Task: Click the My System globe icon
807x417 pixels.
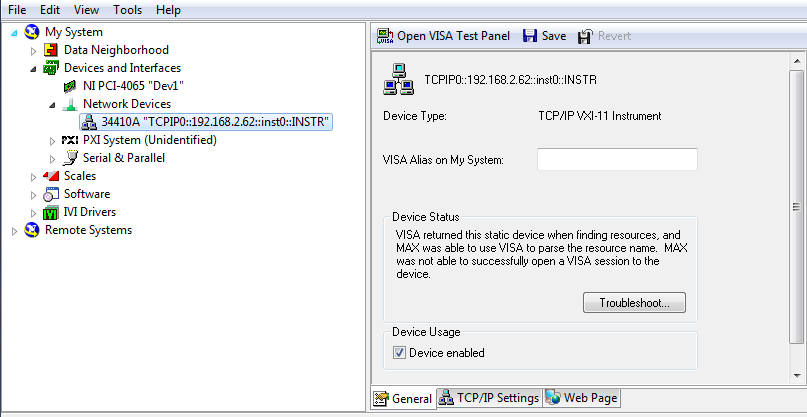Action: [32, 32]
